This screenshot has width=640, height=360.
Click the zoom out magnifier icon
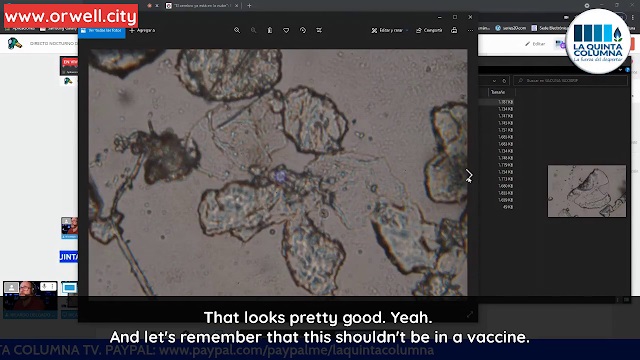click(253, 30)
